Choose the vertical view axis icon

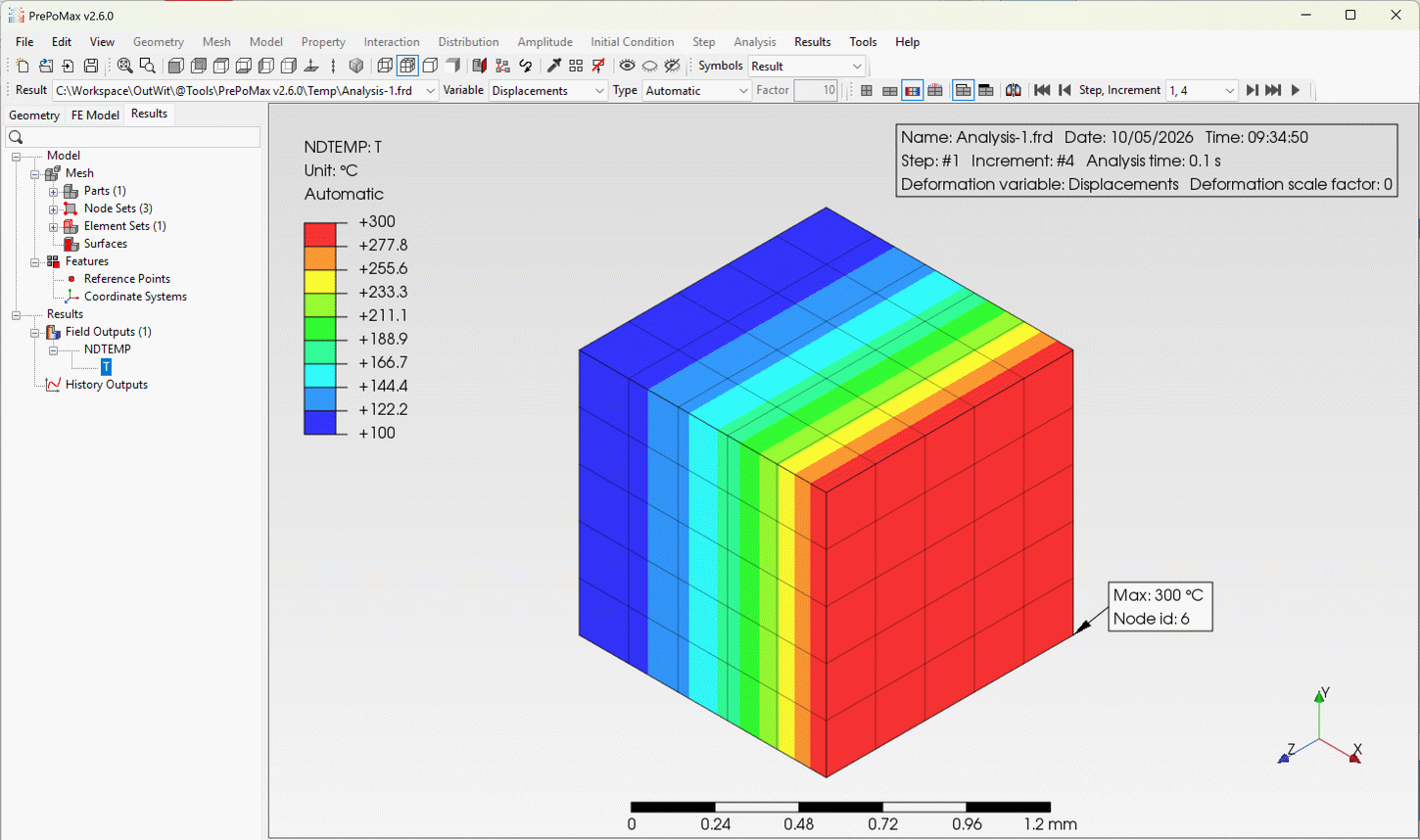334,66
